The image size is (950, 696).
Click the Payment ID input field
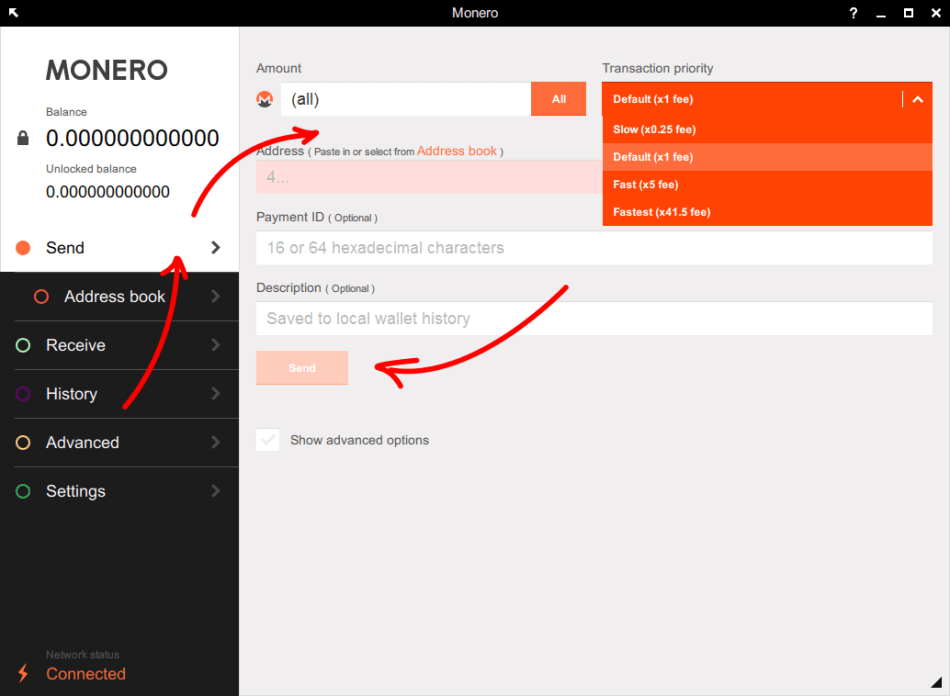594,248
